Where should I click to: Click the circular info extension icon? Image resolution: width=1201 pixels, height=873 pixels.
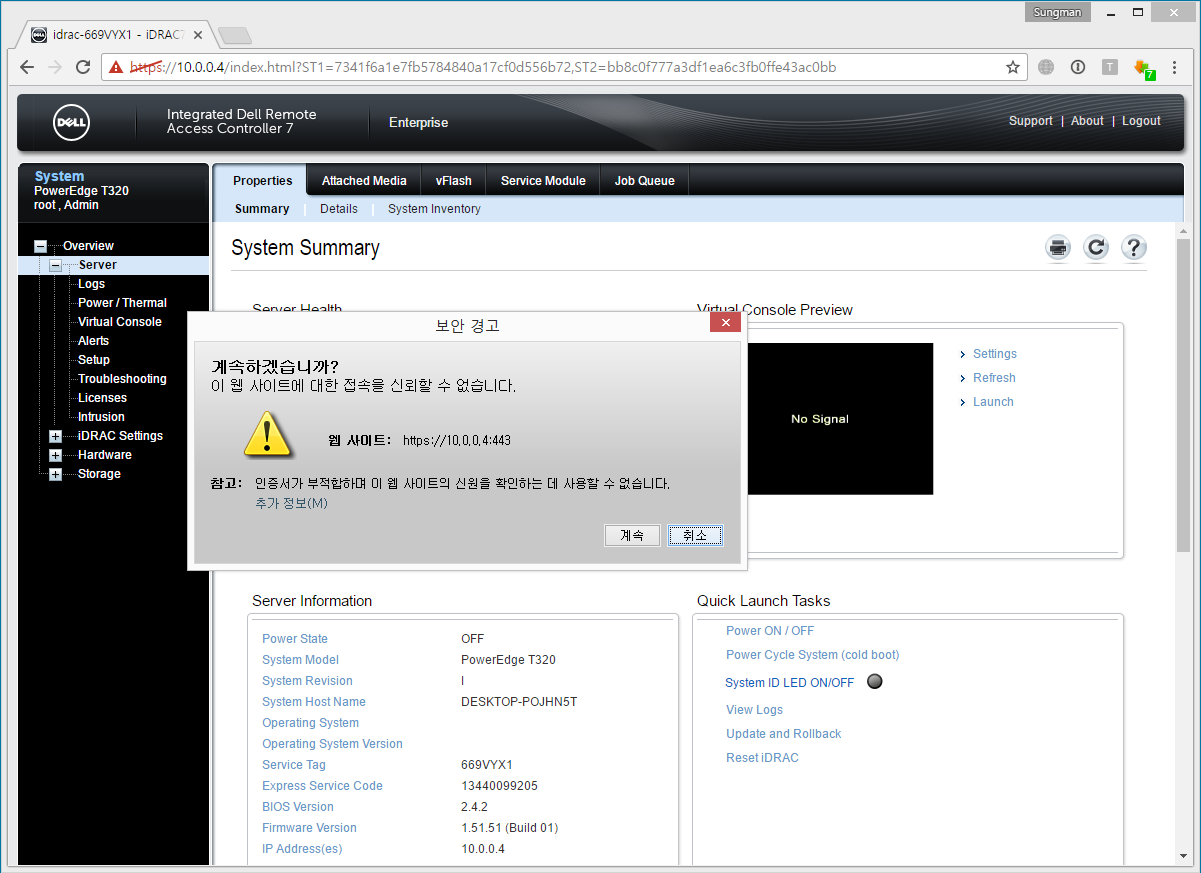pos(1078,67)
